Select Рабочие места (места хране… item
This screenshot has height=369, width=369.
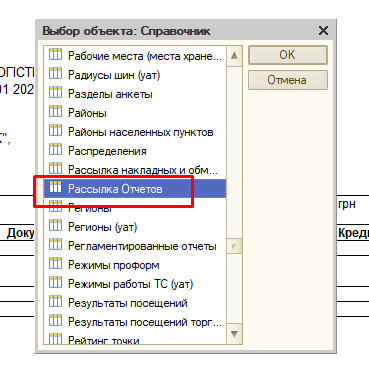[x=135, y=55]
